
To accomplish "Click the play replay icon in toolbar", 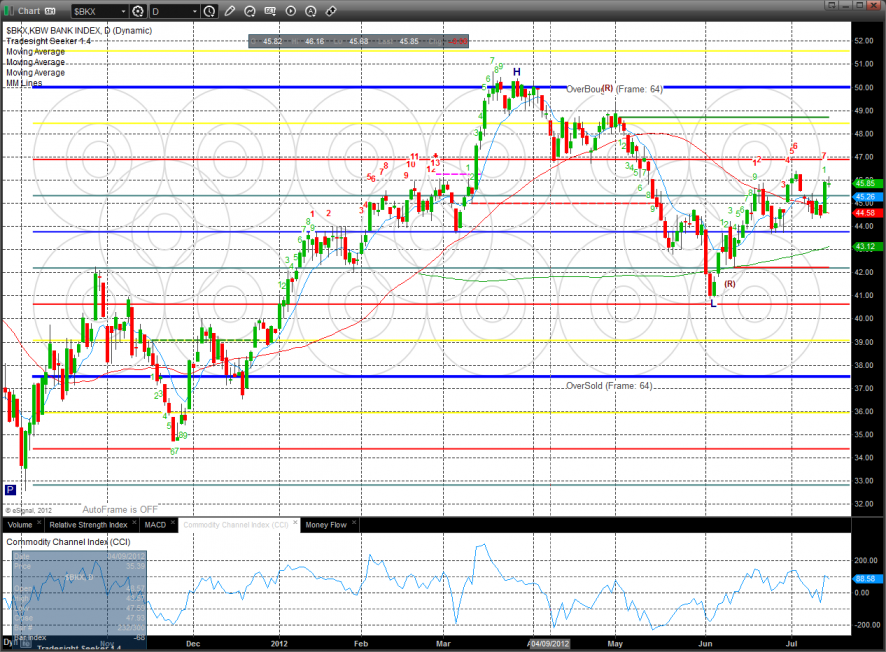I will [290, 11].
